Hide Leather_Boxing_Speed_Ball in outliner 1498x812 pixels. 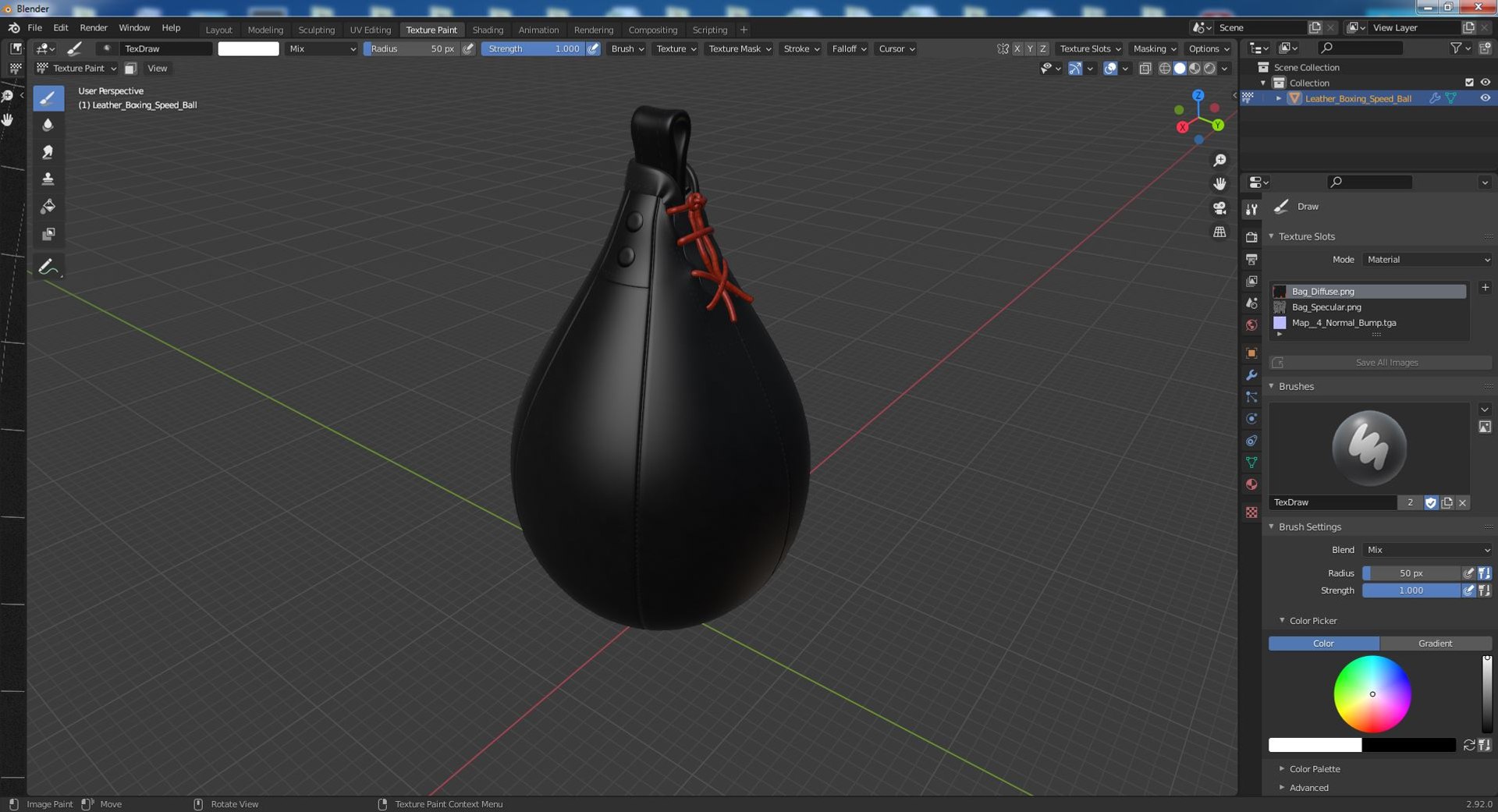coord(1485,98)
